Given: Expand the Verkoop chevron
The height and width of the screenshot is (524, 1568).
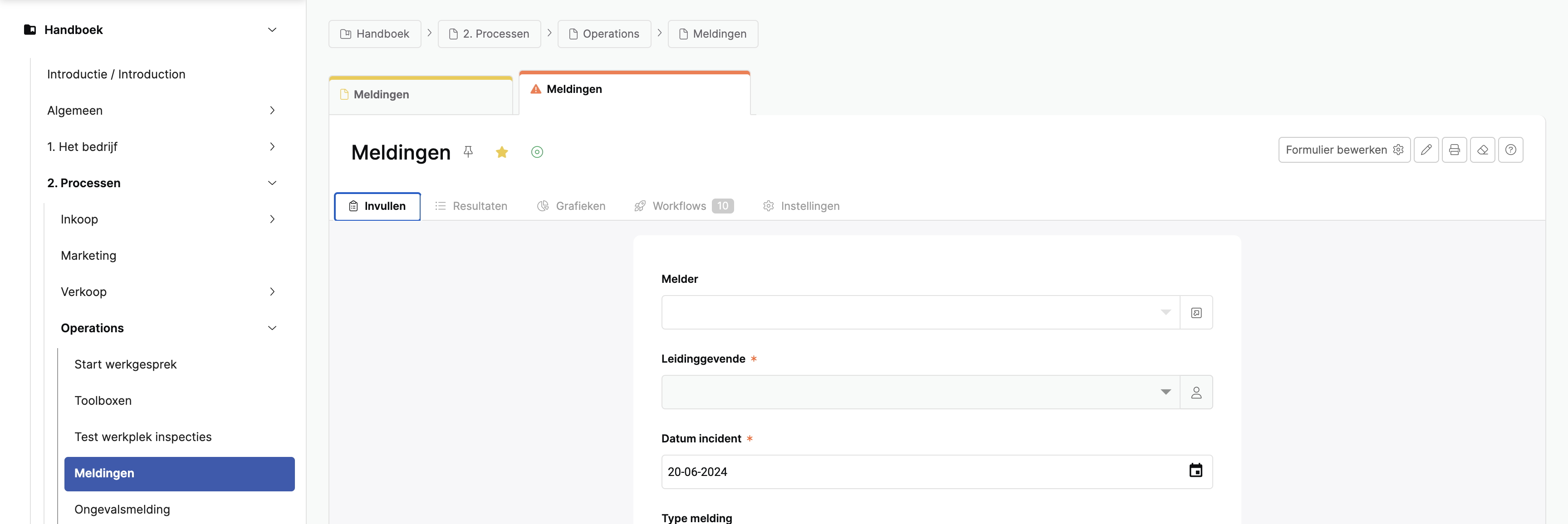Looking at the screenshot, I should 272,292.
